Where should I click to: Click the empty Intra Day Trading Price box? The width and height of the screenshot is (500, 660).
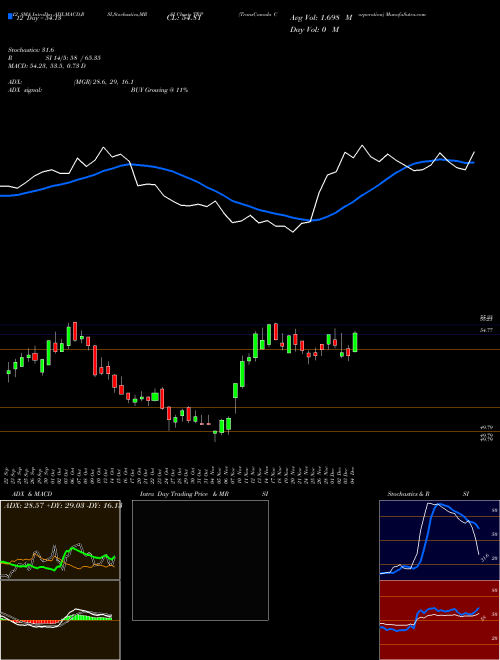(x=200, y=560)
